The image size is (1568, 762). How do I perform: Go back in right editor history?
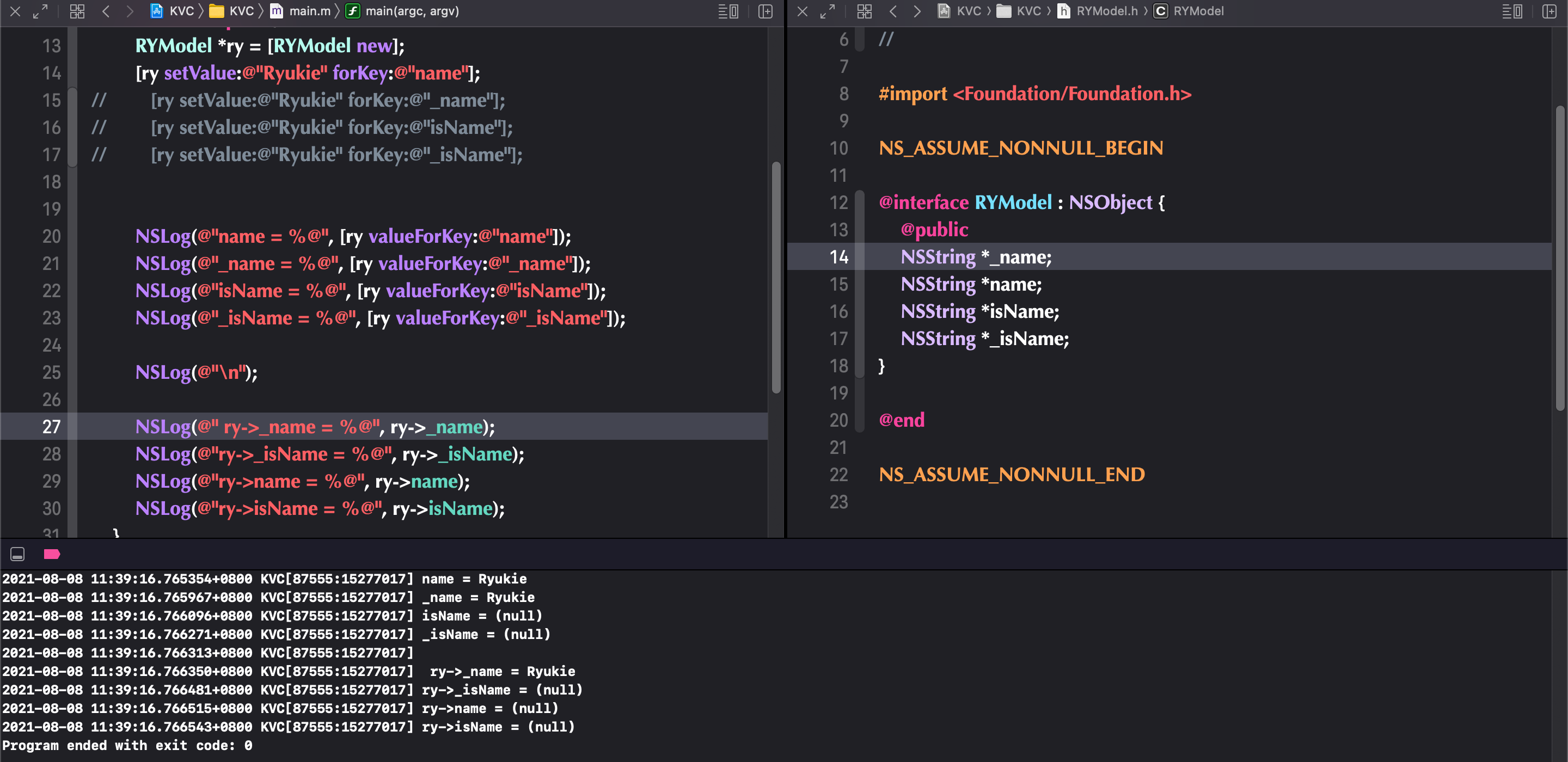pyautogui.click(x=893, y=11)
